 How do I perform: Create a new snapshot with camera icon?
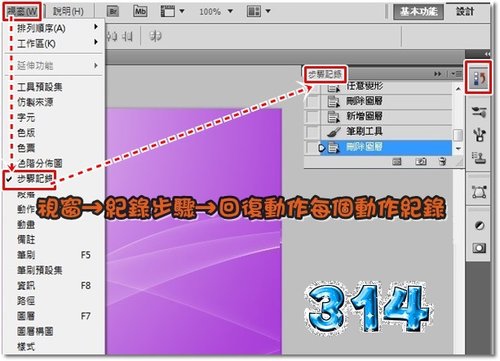[421, 162]
